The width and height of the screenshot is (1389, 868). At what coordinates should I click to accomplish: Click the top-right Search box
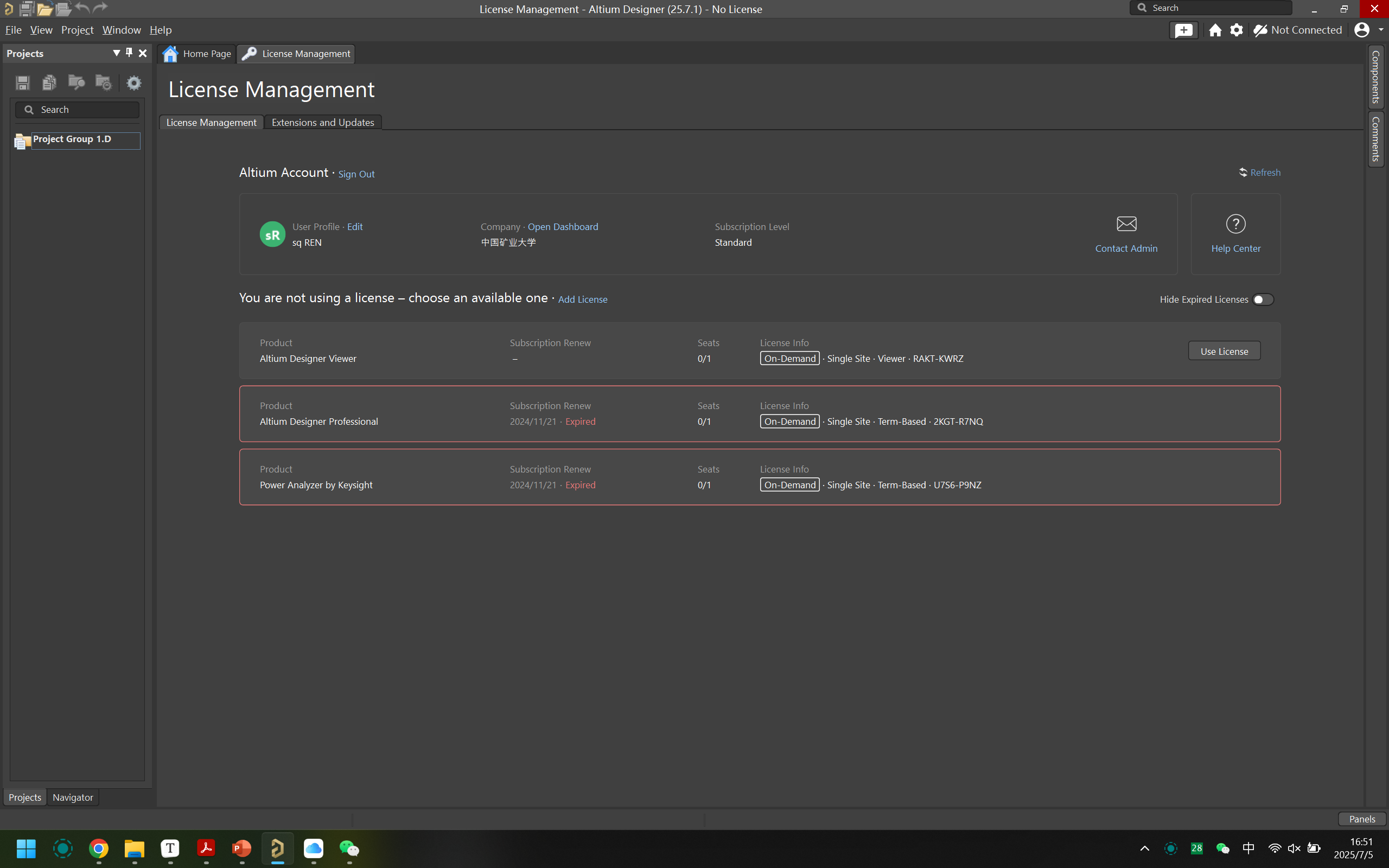pyautogui.click(x=1211, y=8)
